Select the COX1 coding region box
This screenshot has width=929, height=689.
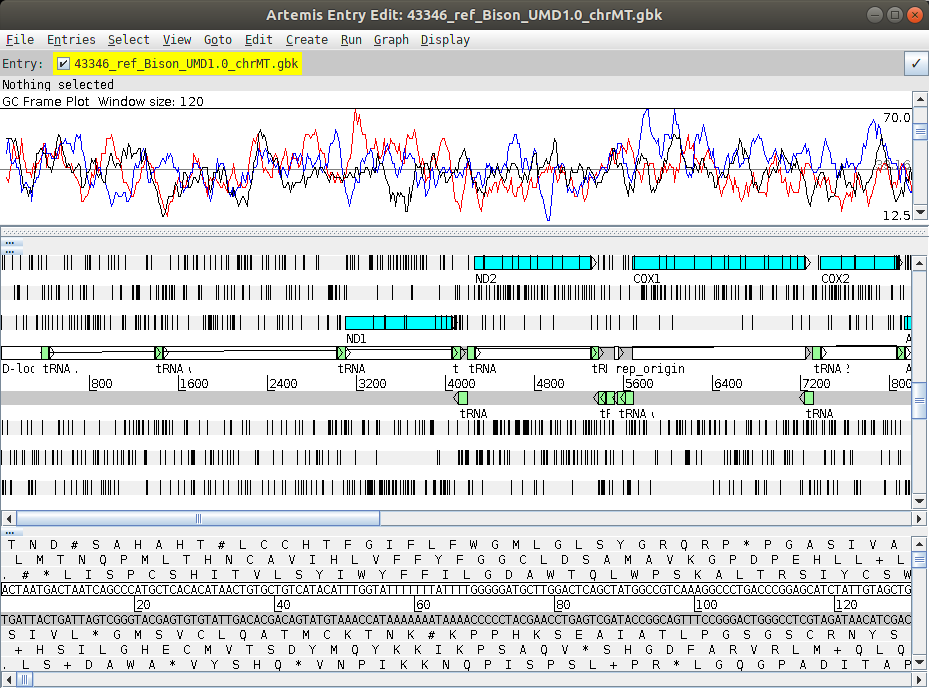(720, 262)
